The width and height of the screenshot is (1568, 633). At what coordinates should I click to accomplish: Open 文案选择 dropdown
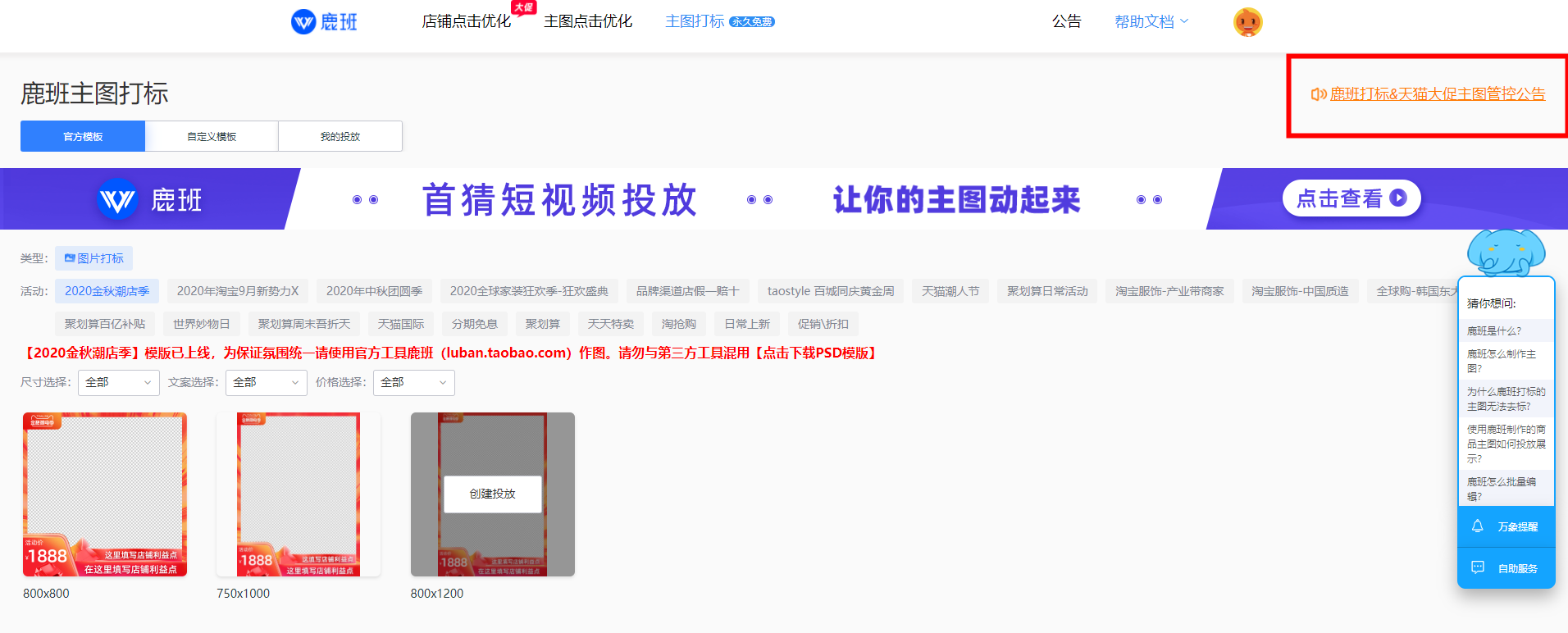pos(267,382)
